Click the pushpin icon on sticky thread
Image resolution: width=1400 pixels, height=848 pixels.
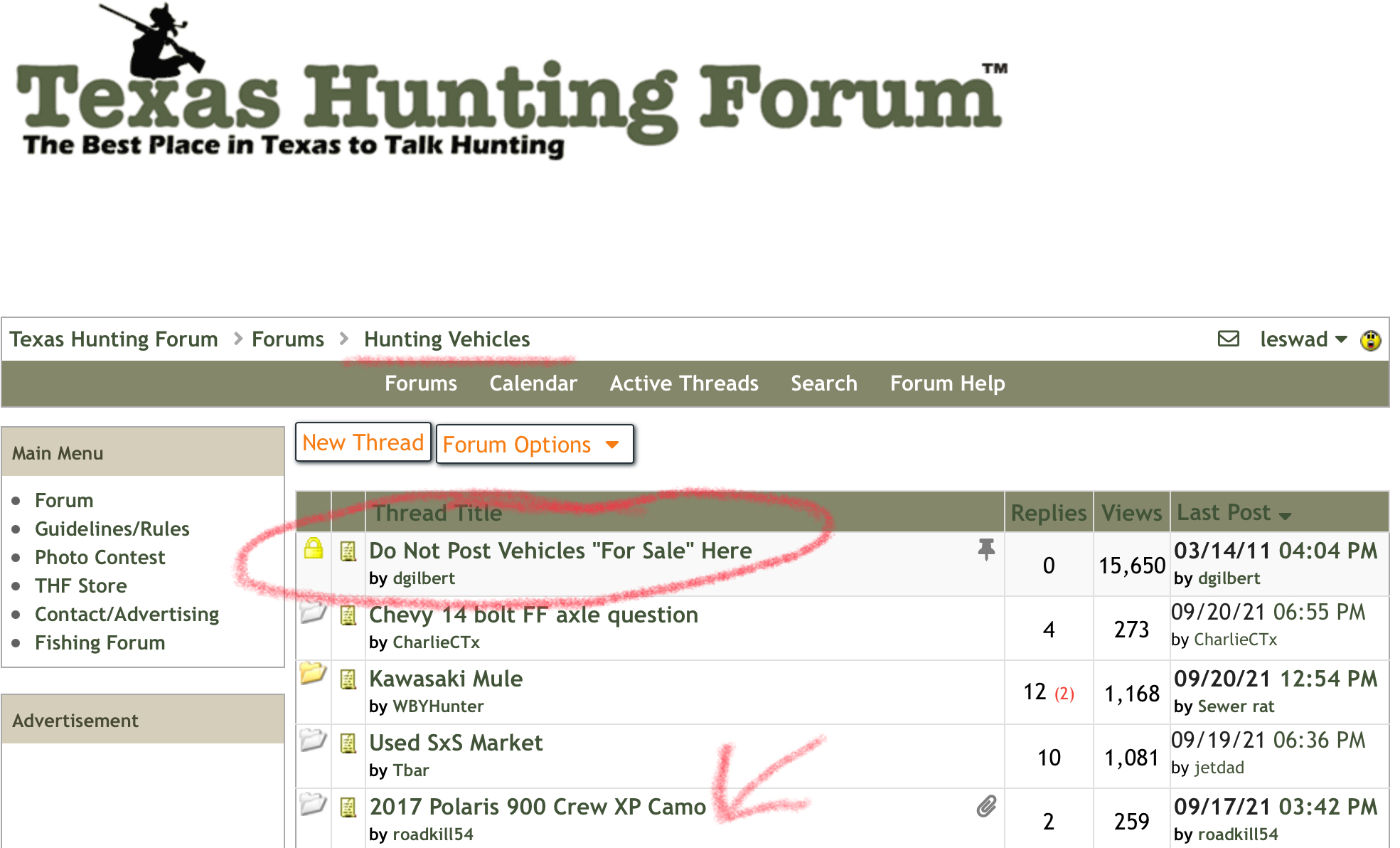coord(986,549)
